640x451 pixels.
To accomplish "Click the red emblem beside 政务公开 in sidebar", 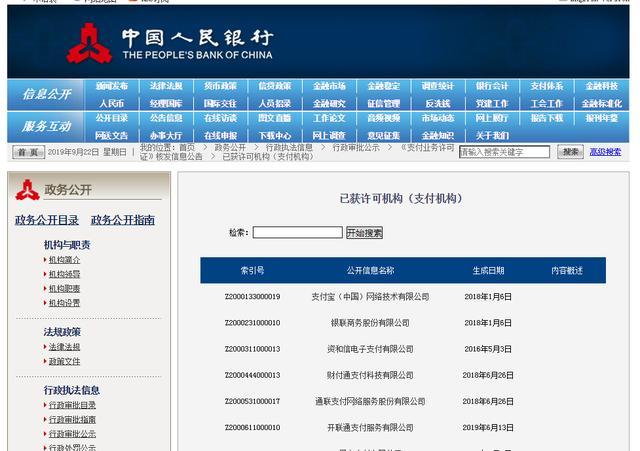I will pyautogui.click(x=27, y=190).
